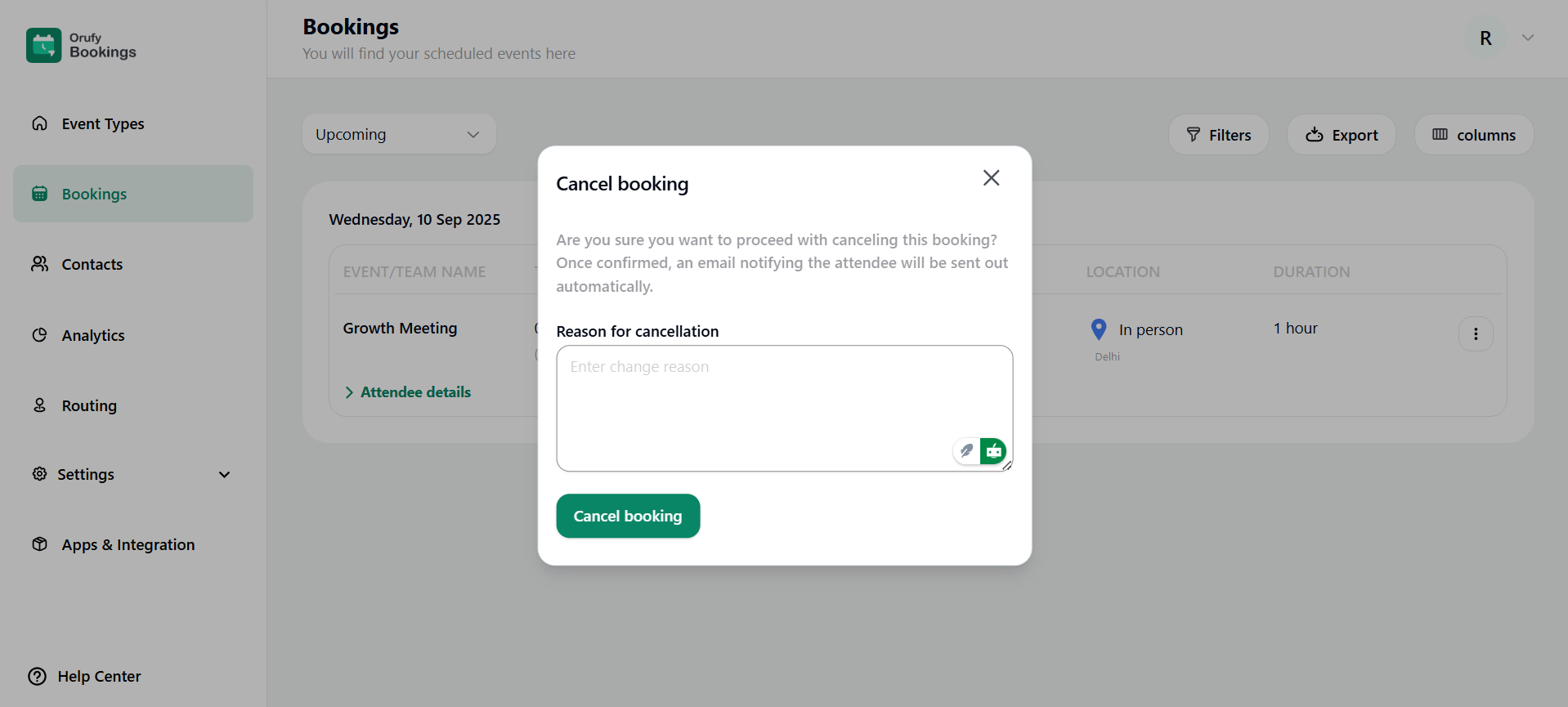Navigate to Contacts section
Image resolution: width=1568 pixels, height=707 pixels.
[92, 265]
